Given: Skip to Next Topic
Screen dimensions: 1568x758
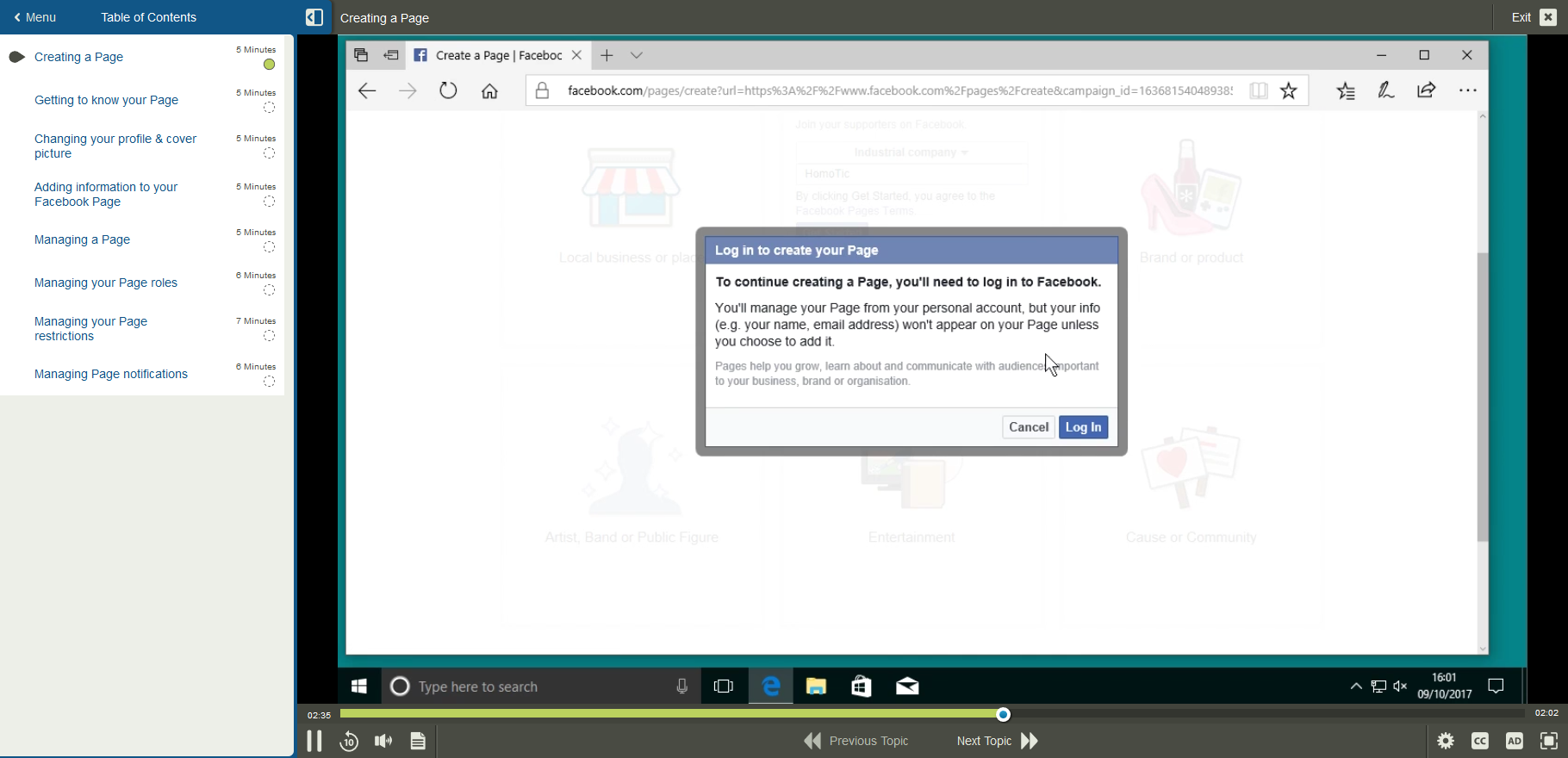Looking at the screenshot, I should (x=998, y=741).
